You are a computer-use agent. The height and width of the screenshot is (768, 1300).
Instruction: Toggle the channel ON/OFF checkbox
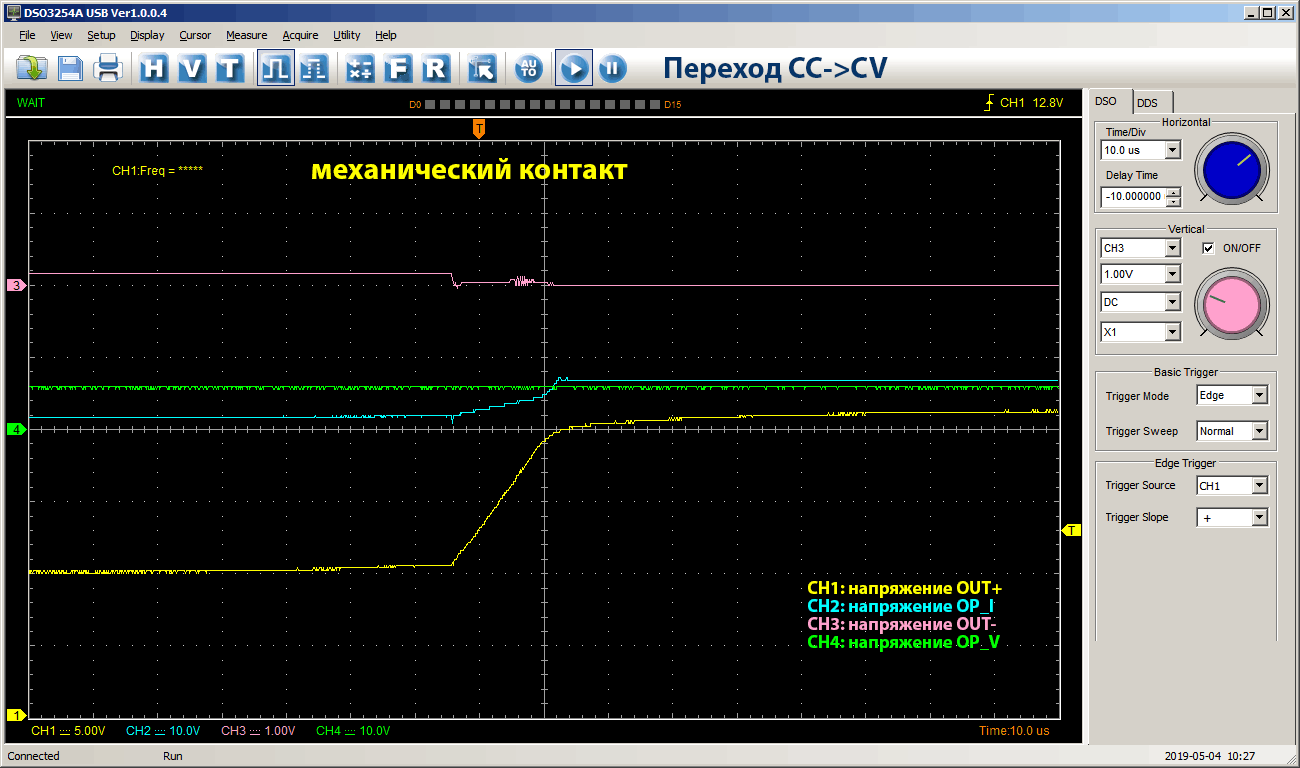[1208, 248]
